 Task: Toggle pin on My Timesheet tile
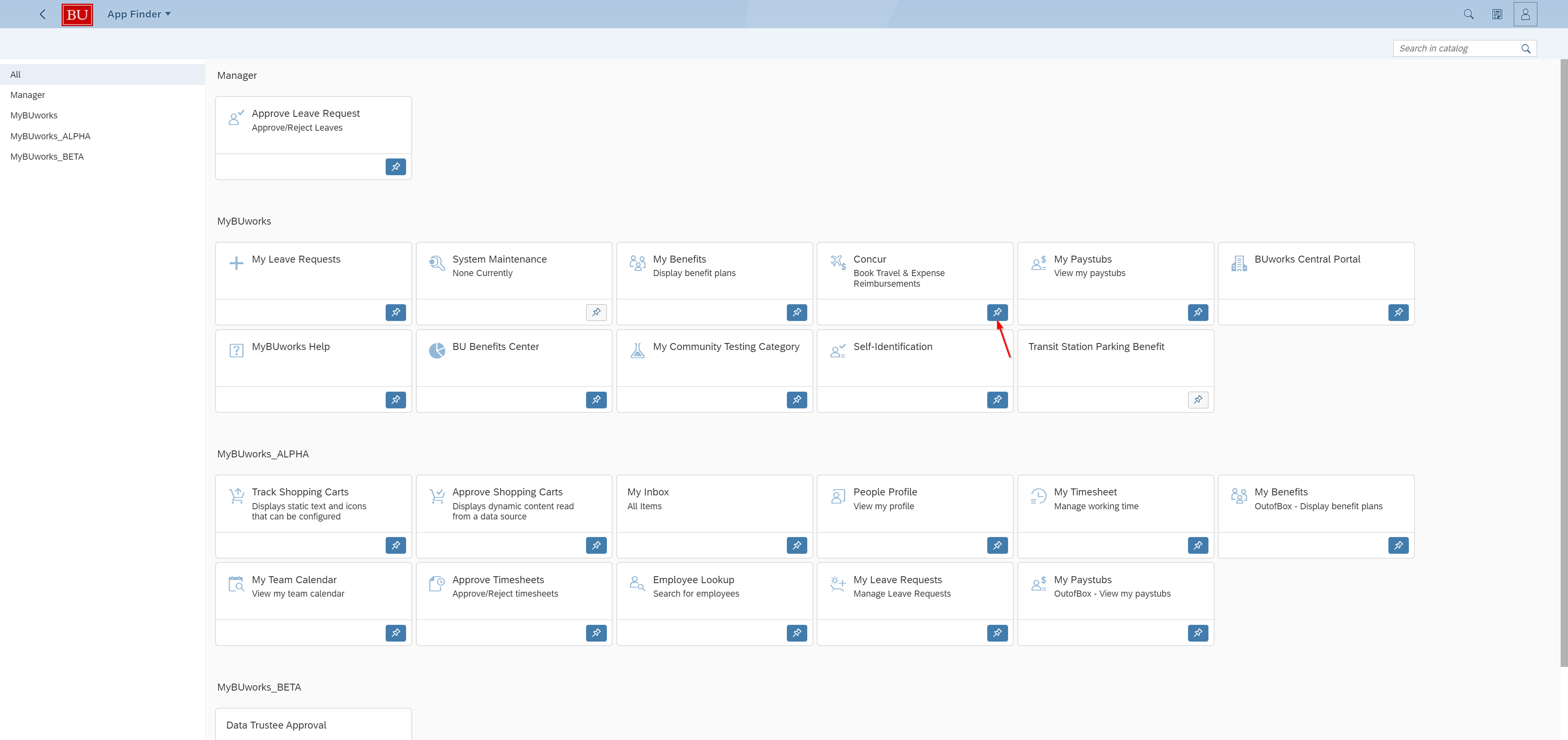tap(1198, 546)
